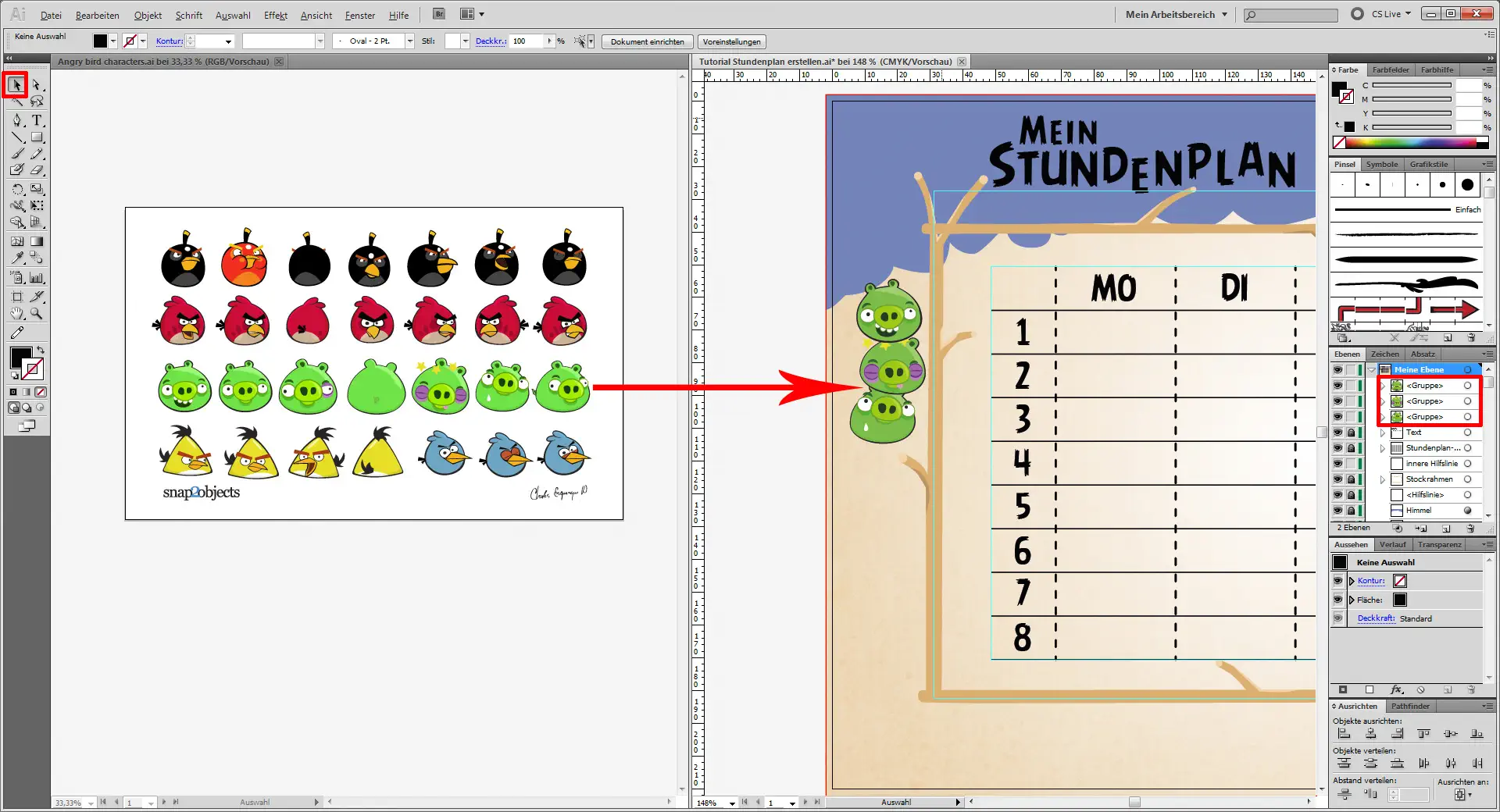This screenshot has height=812, width=1500.
Task: Click the Dokument einrichten button
Action: click(647, 41)
